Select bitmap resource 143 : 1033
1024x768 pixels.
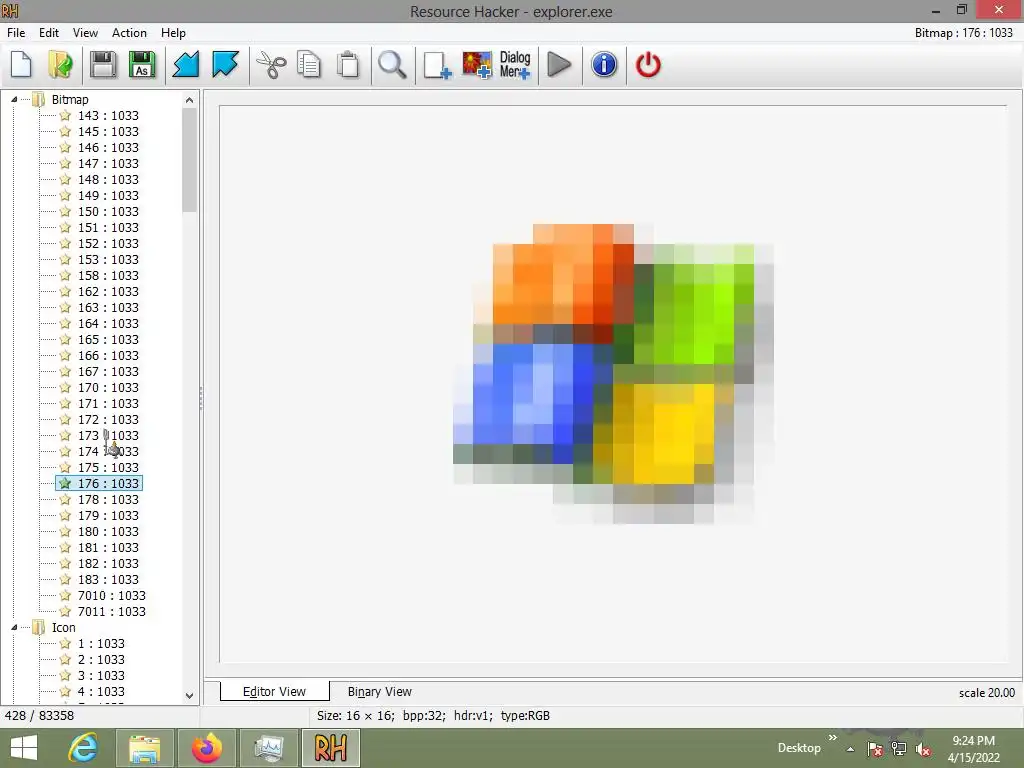point(108,116)
